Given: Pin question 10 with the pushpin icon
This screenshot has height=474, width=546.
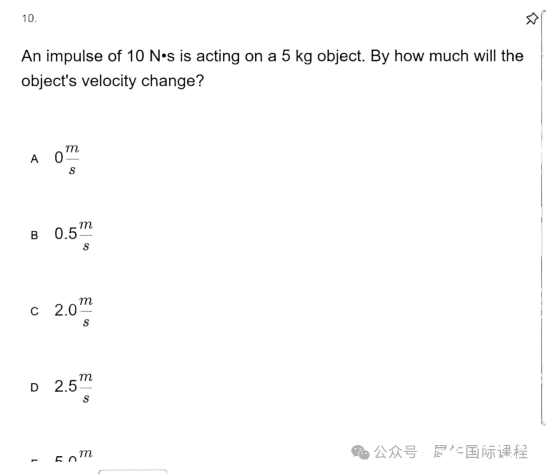Looking at the screenshot, I should (532, 18).
